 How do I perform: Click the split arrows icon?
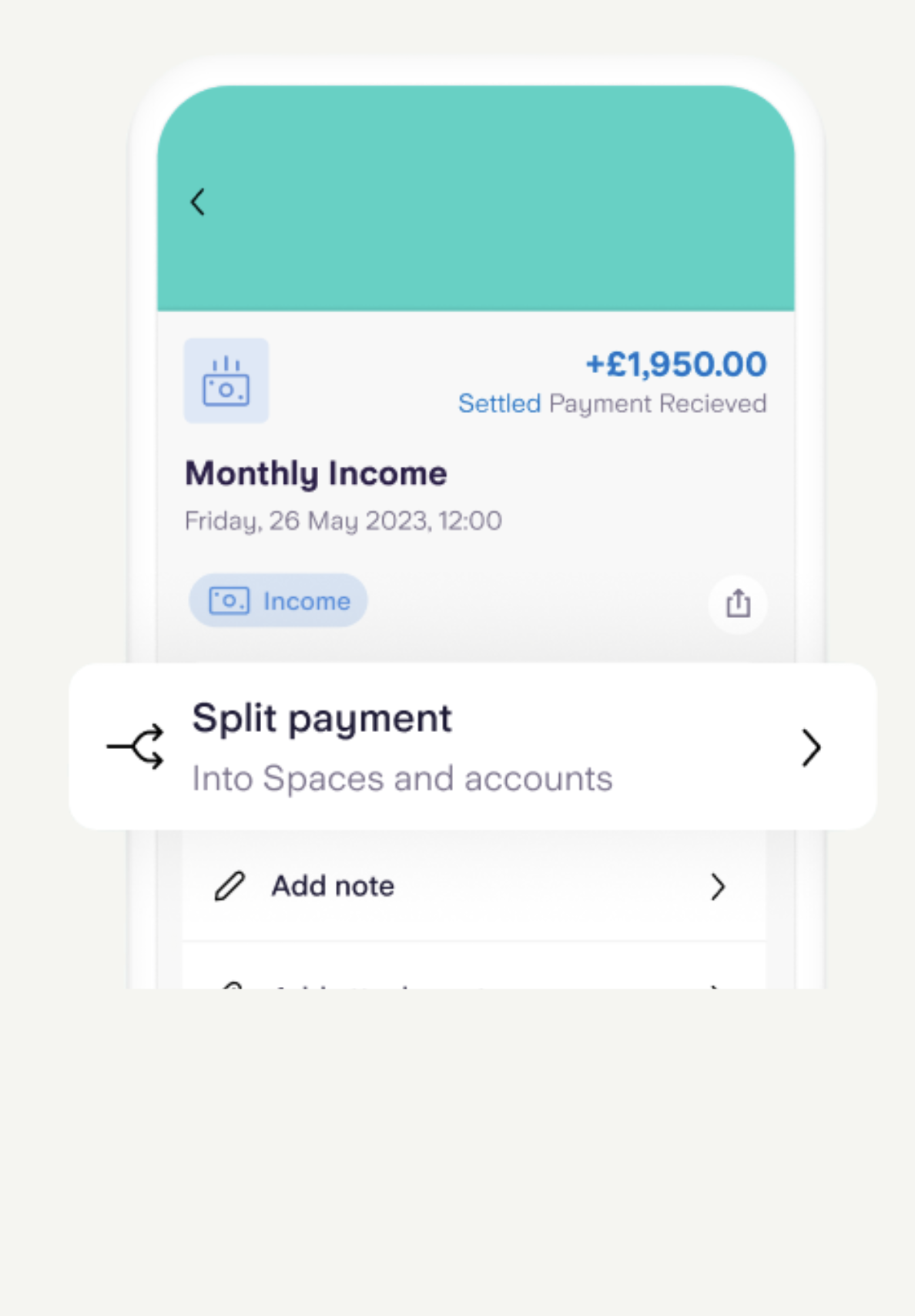click(136, 747)
